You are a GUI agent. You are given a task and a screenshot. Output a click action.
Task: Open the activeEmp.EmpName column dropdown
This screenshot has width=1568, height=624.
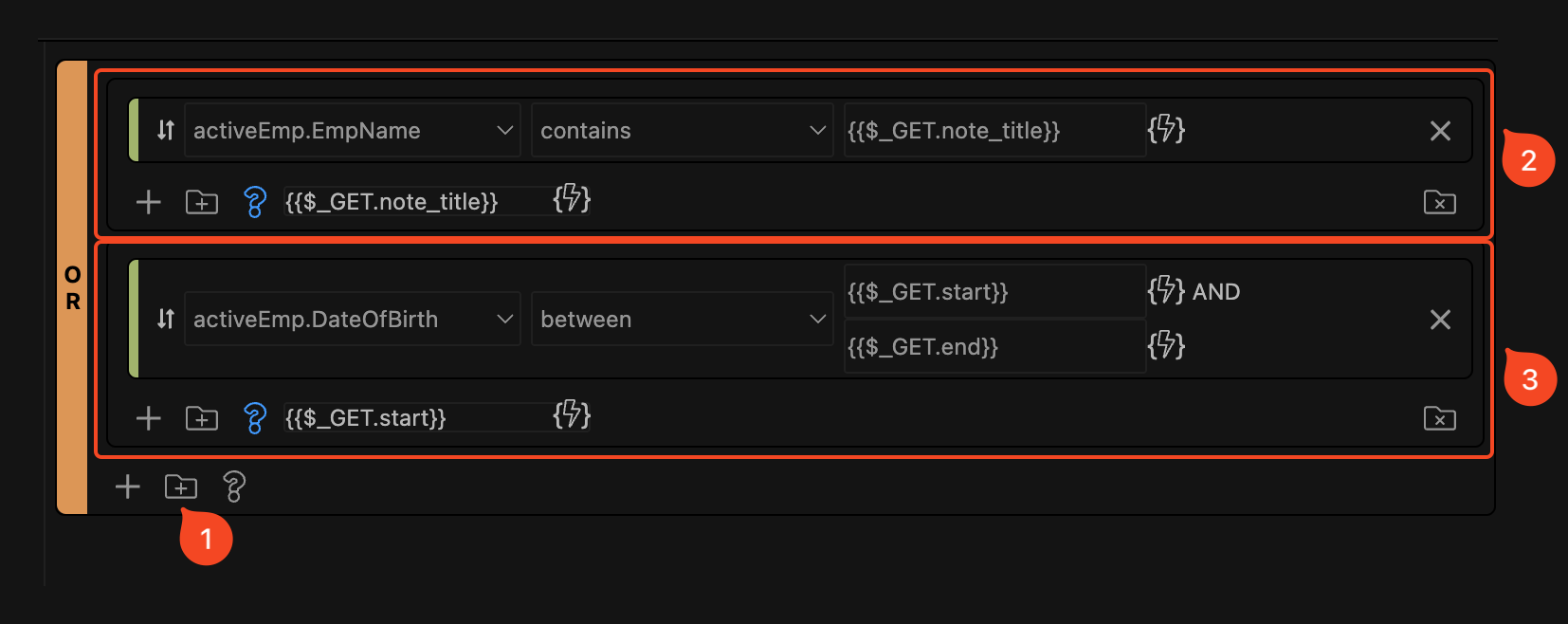coord(352,130)
